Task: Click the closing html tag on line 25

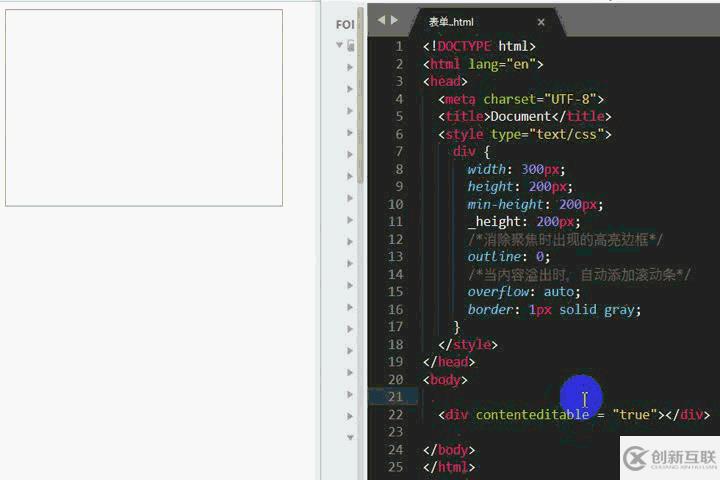Action: [449, 467]
